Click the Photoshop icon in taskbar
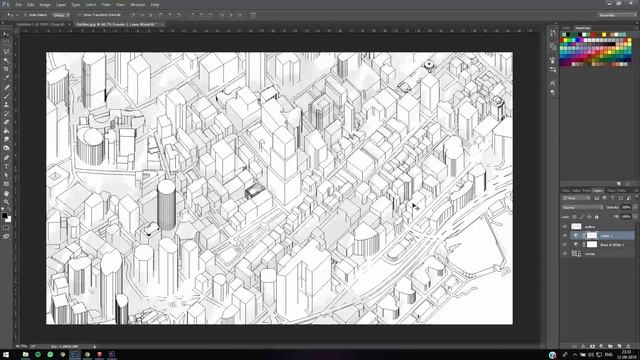640x360 pixels. [75, 354]
